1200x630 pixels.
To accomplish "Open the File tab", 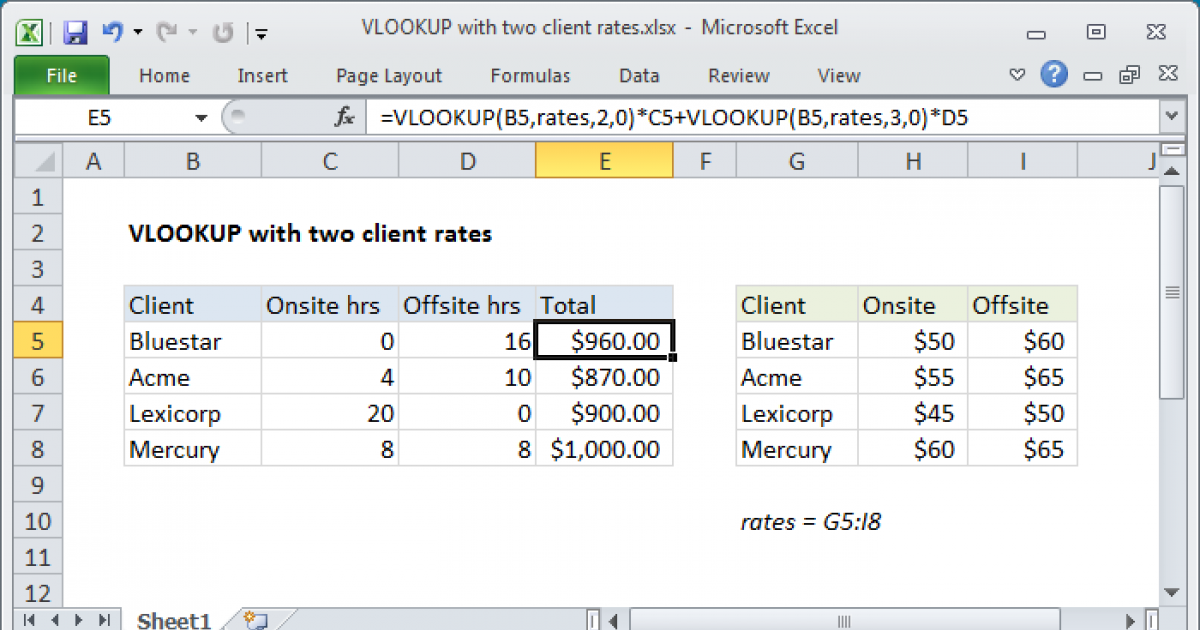I will point(61,75).
